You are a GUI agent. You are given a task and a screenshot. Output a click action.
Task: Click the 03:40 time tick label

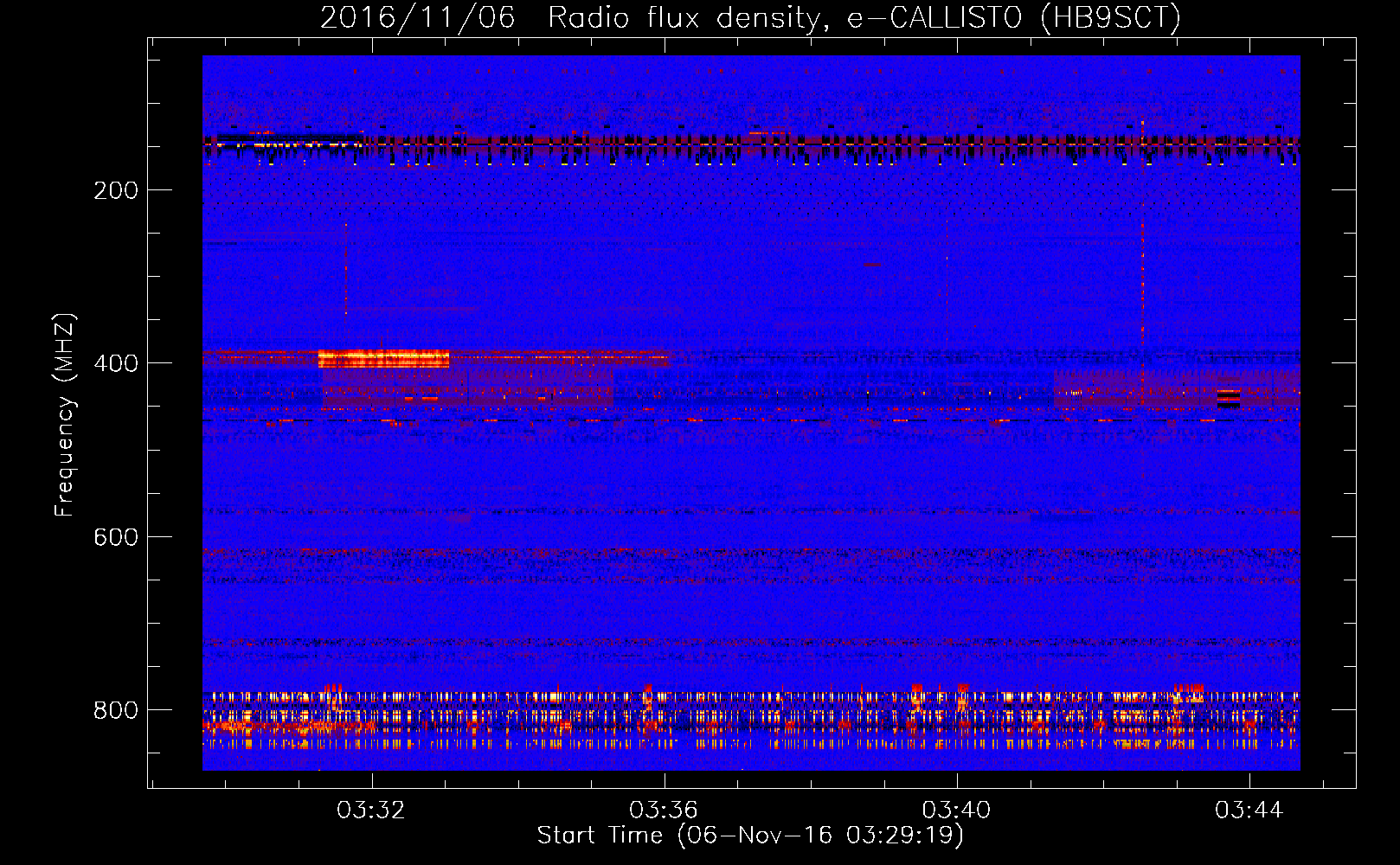click(x=956, y=810)
